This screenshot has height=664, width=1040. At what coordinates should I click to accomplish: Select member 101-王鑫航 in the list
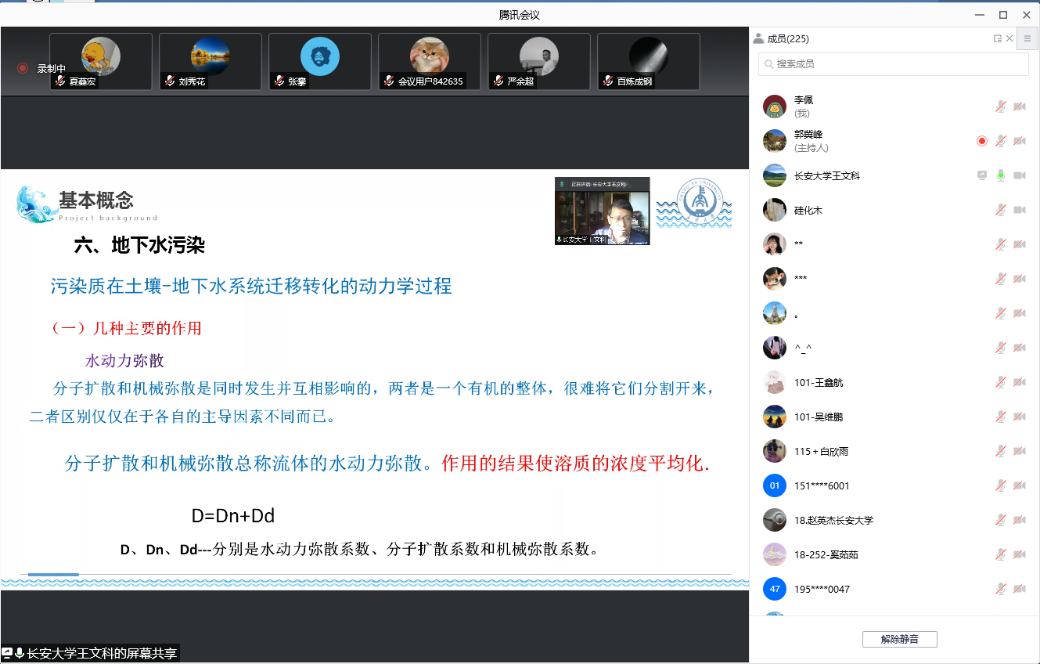(820, 382)
